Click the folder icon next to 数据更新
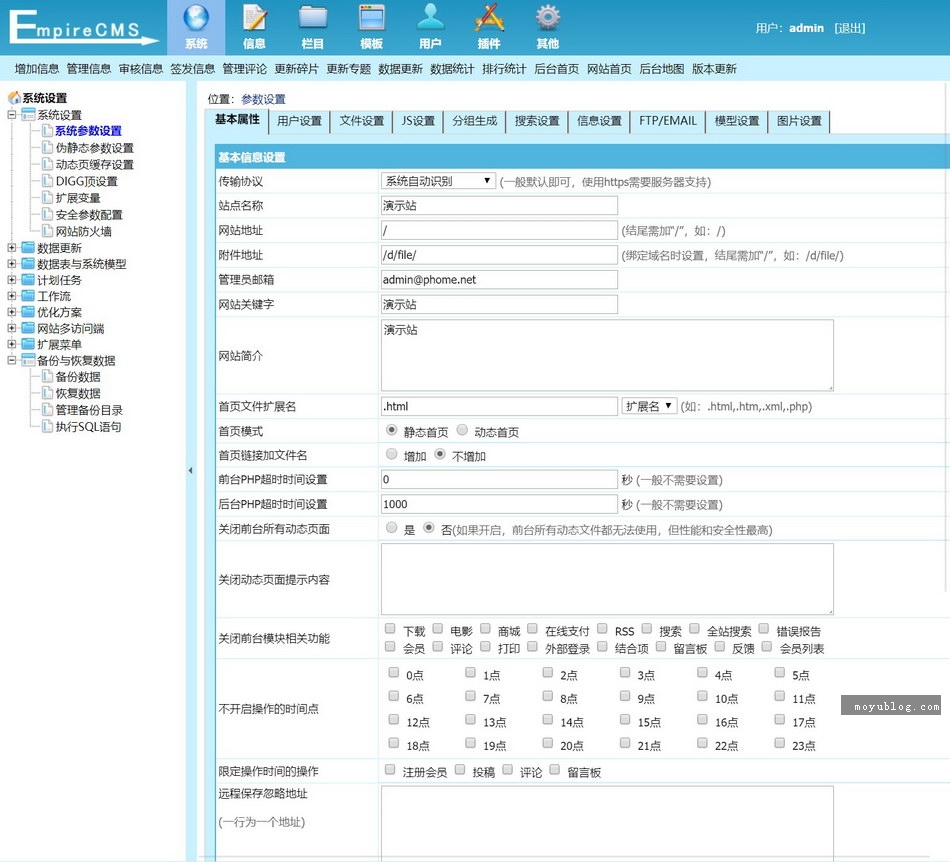 pyautogui.click(x=28, y=247)
